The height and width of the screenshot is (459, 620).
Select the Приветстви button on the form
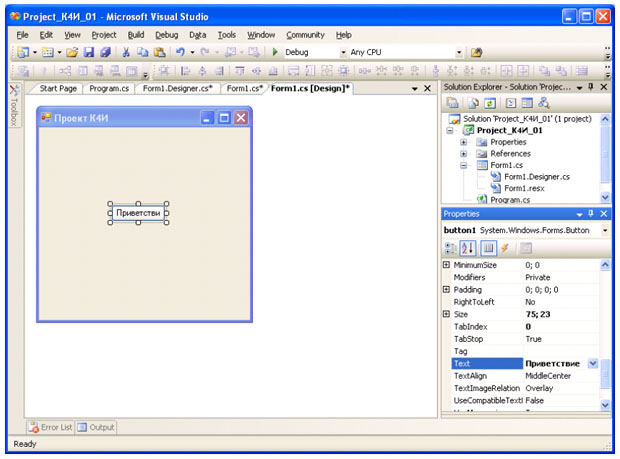[x=138, y=213]
